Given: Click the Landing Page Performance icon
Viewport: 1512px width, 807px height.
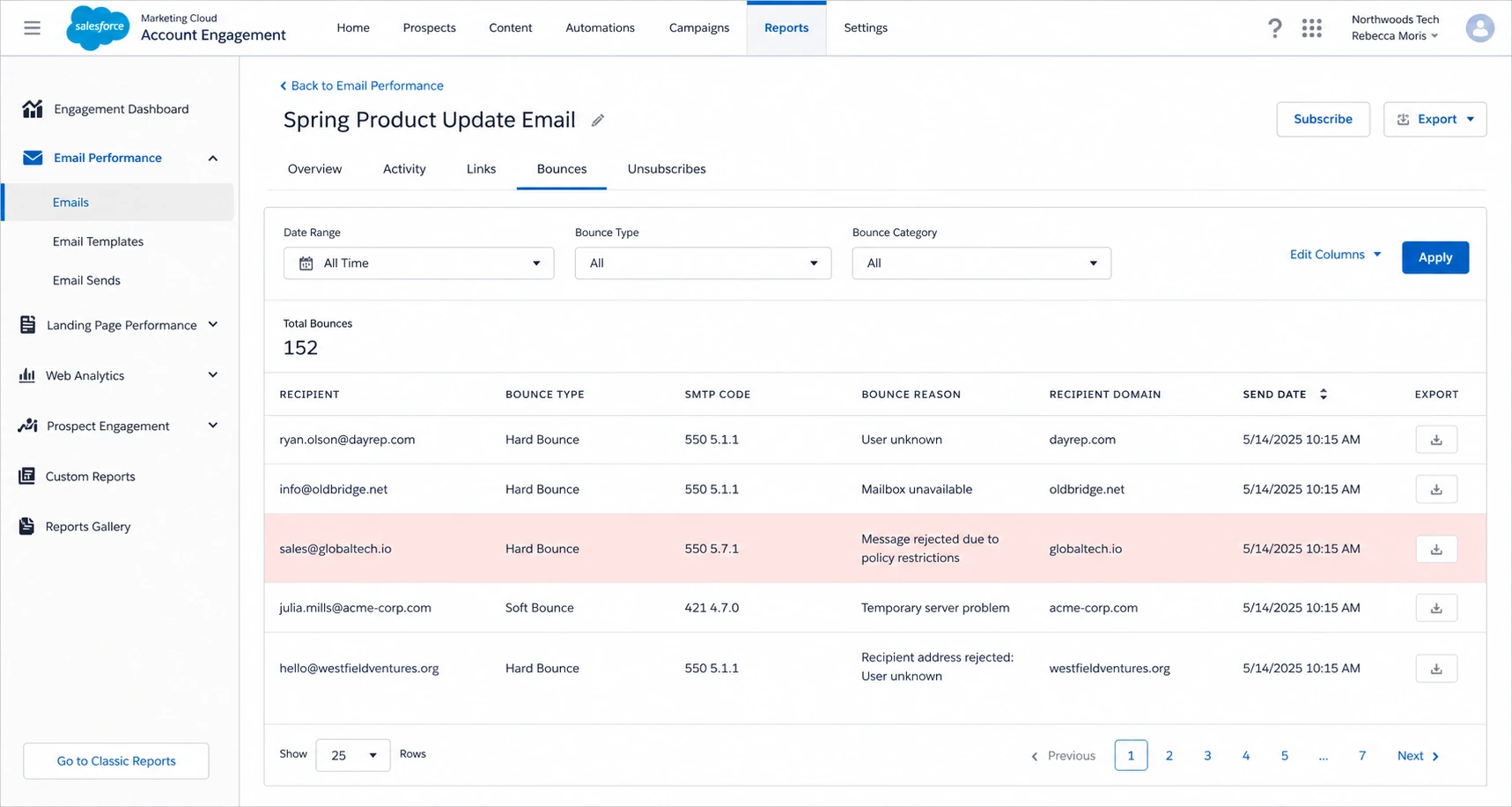Looking at the screenshot, I should [28, 324].
